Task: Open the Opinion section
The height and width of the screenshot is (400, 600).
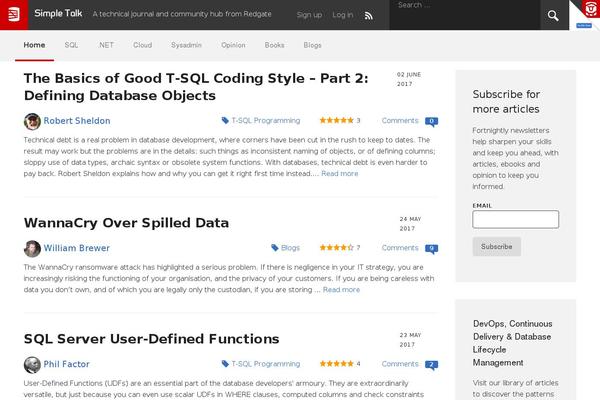Action: pyautogui.click(x=233, y=45)
